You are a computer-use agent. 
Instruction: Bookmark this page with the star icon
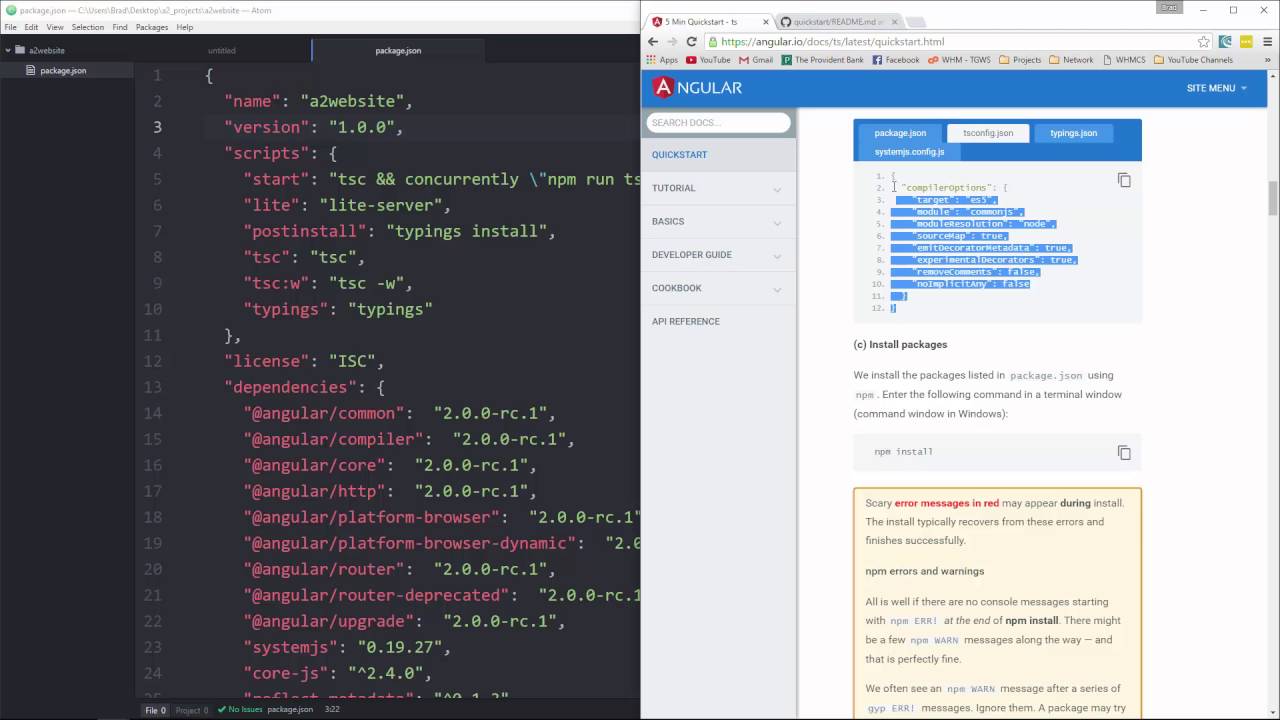(1204, 42)
